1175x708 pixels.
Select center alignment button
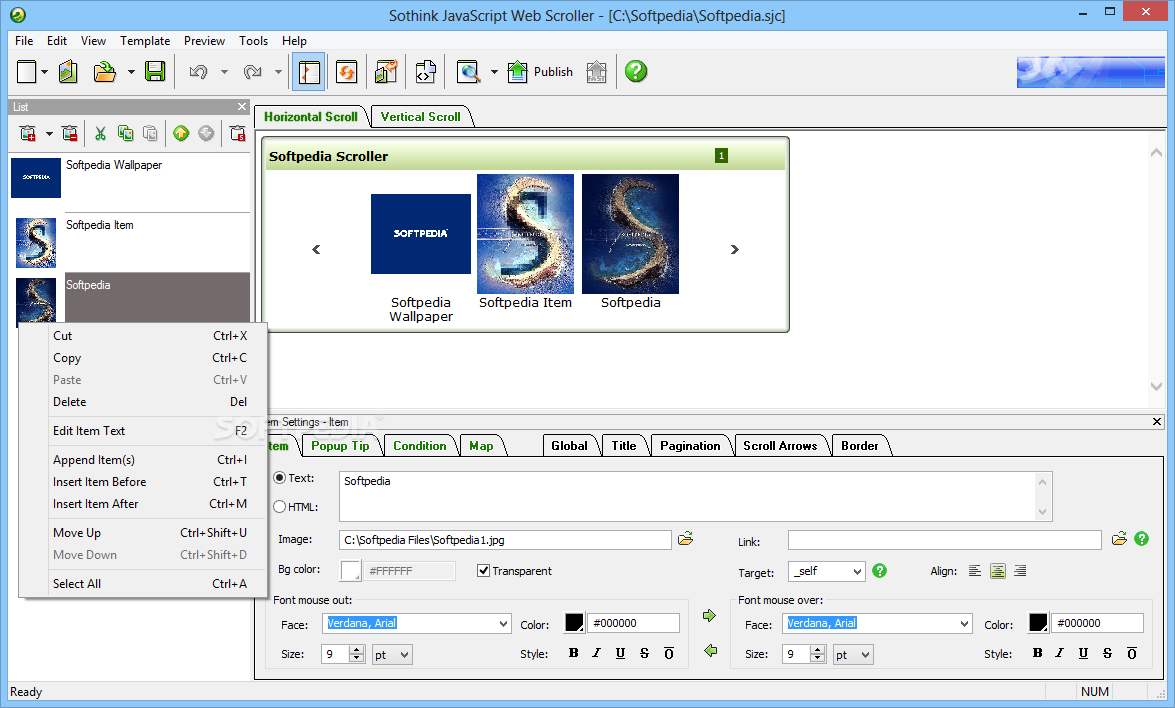[x=997, y=571]
